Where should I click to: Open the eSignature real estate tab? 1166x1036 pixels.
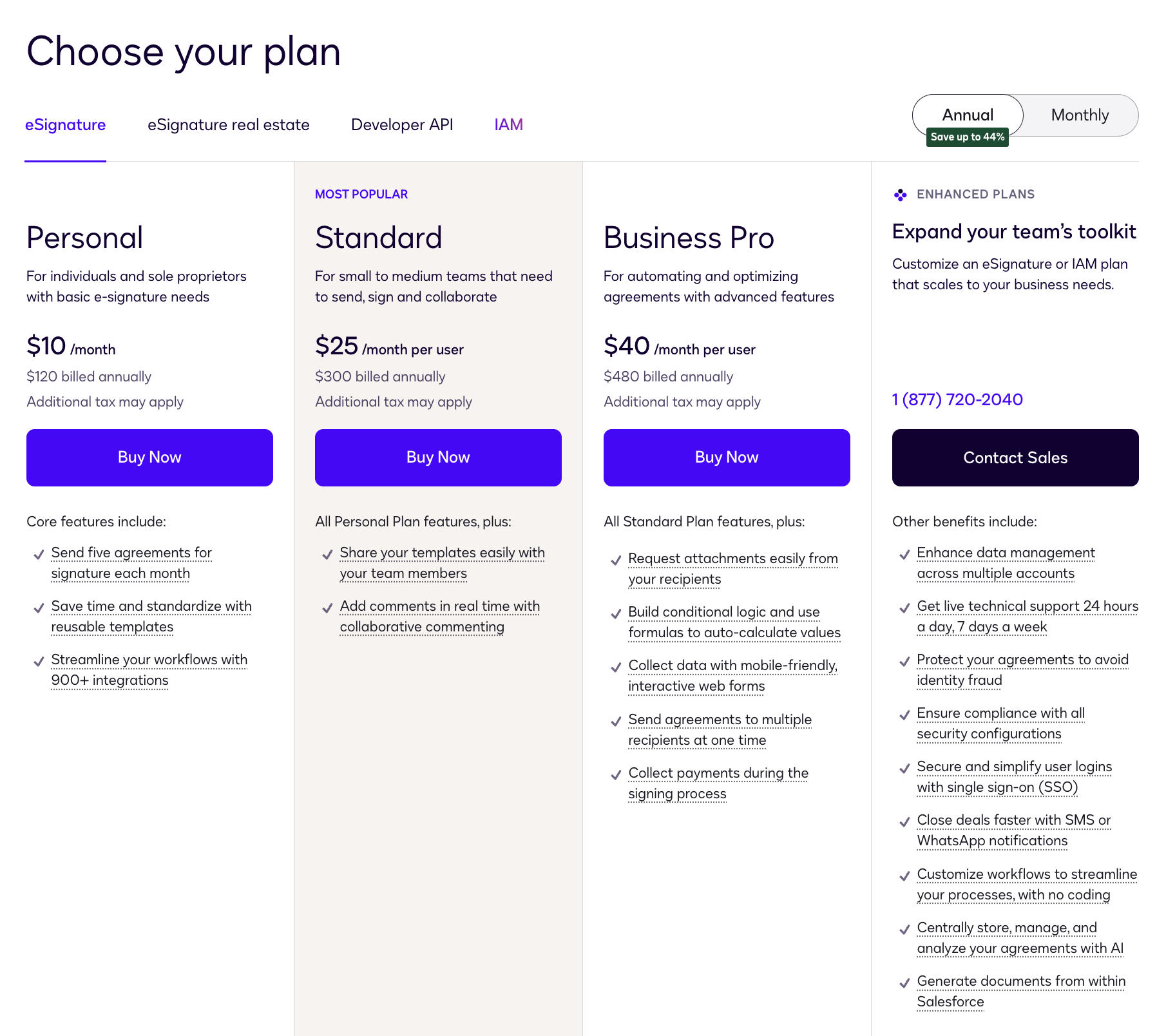pos(229,125)
